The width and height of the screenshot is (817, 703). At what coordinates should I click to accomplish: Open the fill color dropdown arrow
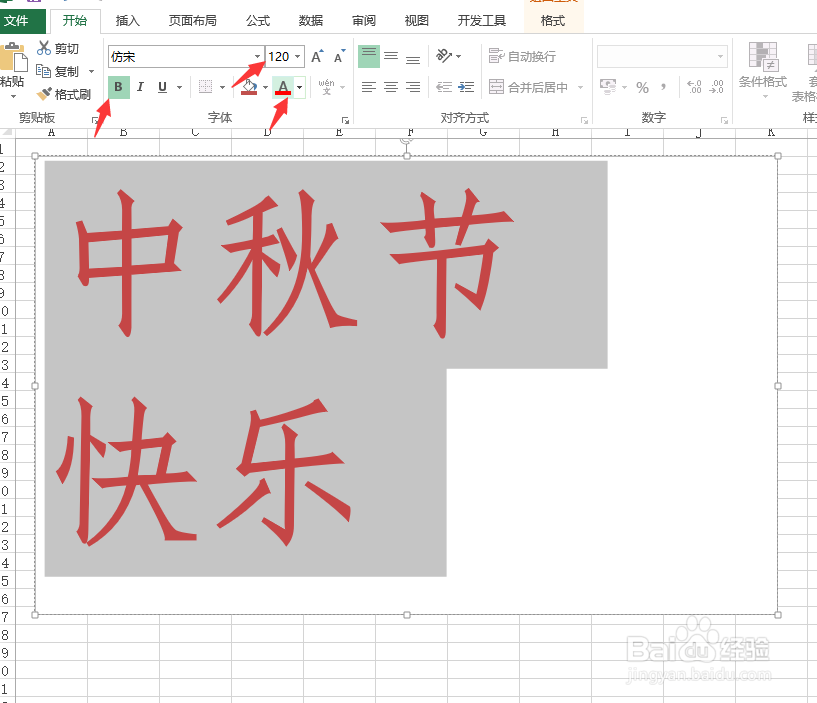(265, 87)
